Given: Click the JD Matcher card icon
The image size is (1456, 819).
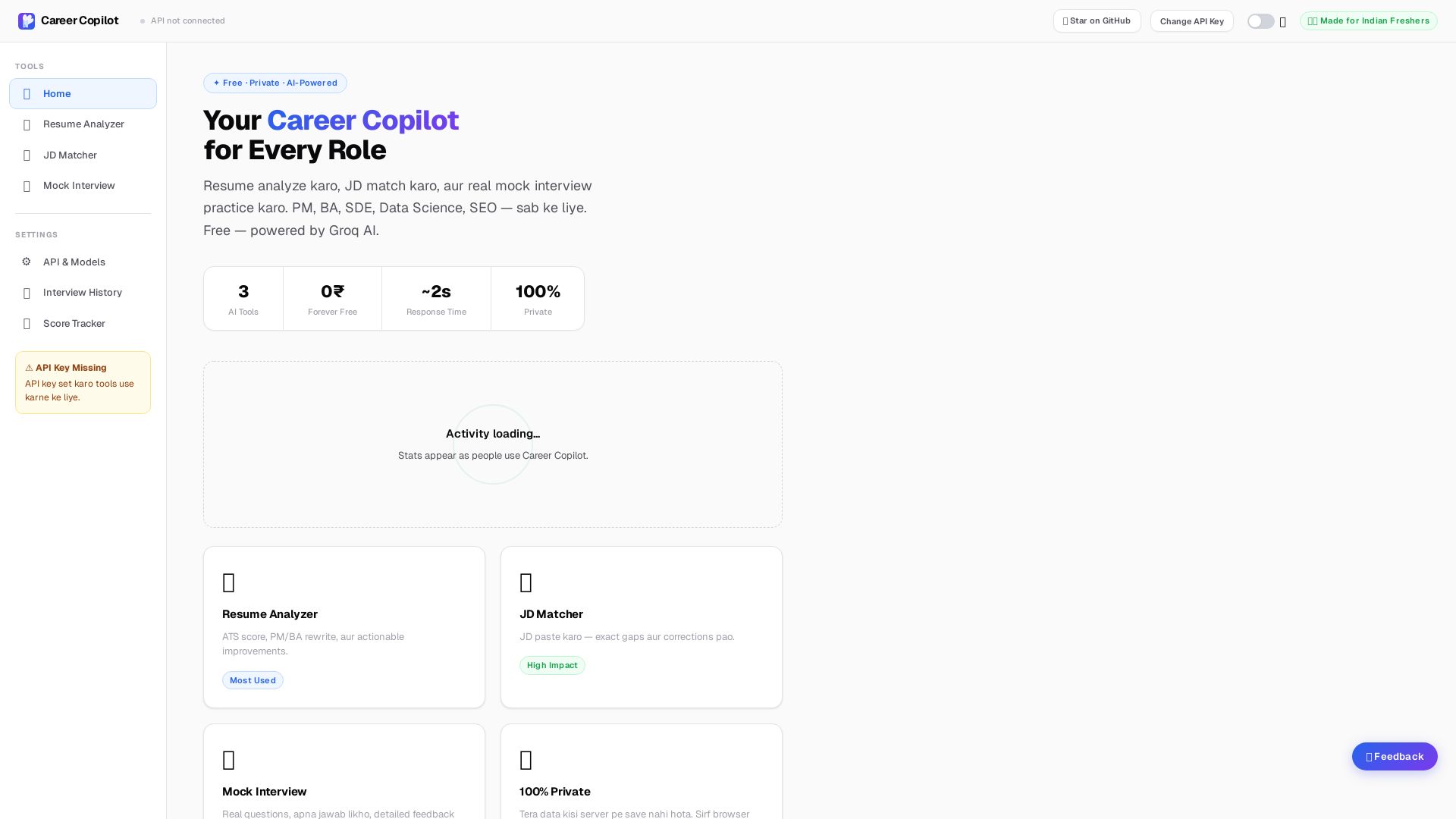Looking at the screenshot, I should click(526, 582).
